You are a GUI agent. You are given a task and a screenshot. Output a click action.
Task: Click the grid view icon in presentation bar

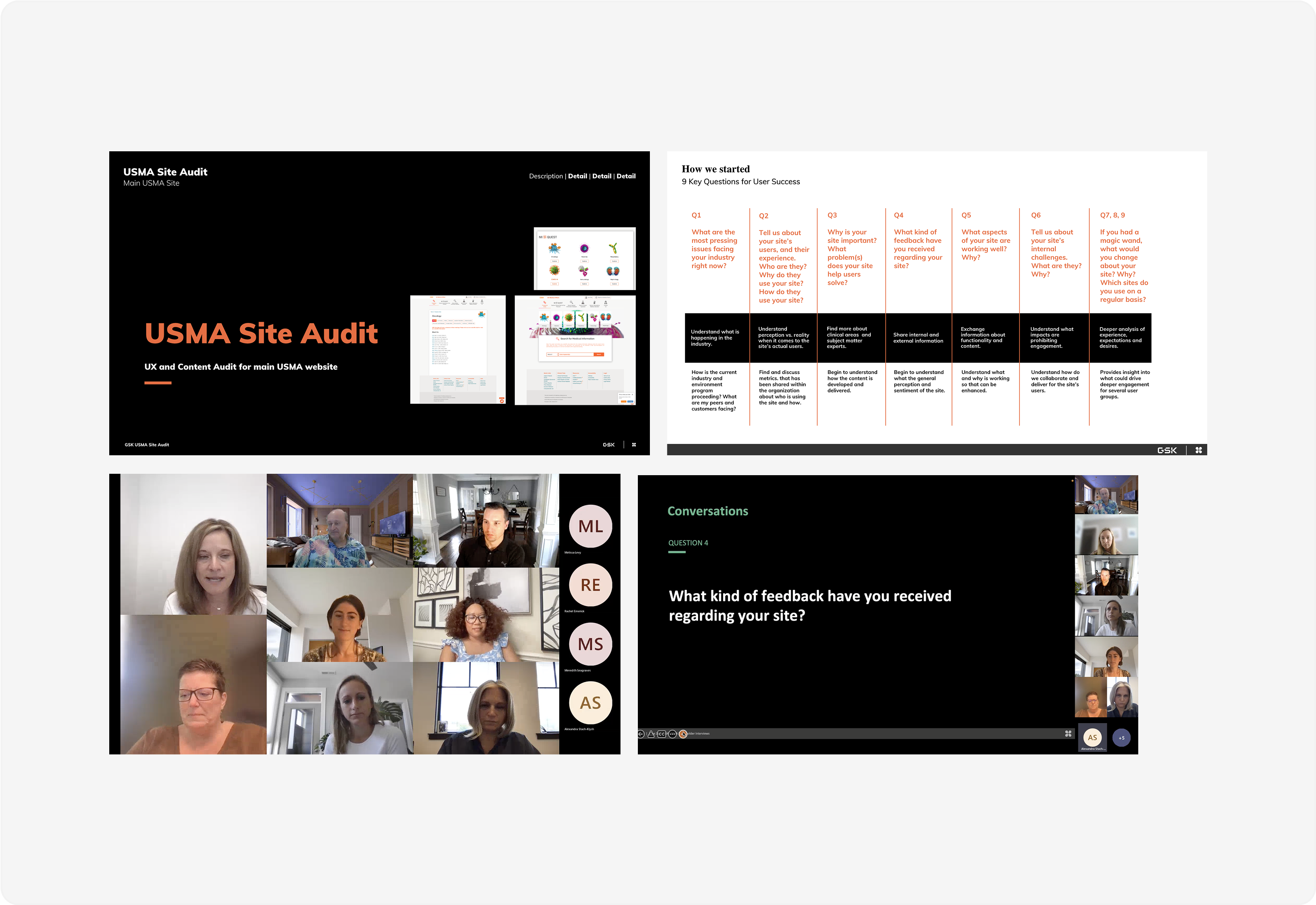click(x=1068, y=734)
